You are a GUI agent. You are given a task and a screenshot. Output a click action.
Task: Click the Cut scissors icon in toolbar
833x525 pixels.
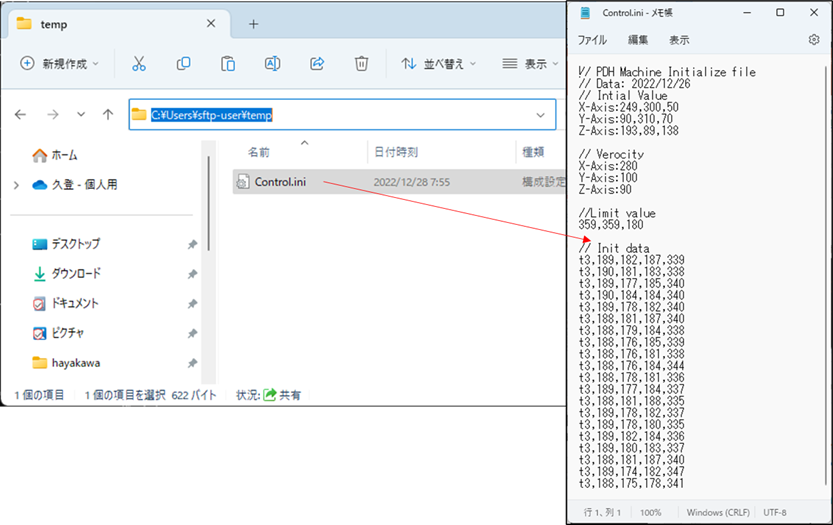coord(139,63)
